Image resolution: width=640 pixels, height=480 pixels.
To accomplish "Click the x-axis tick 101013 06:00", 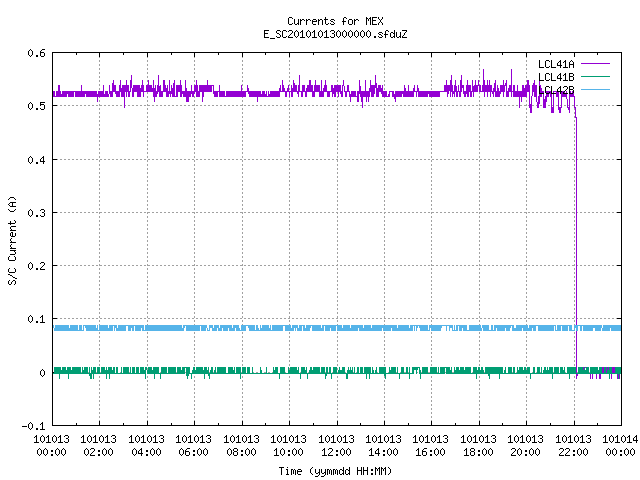I will [x=193, y=445].
